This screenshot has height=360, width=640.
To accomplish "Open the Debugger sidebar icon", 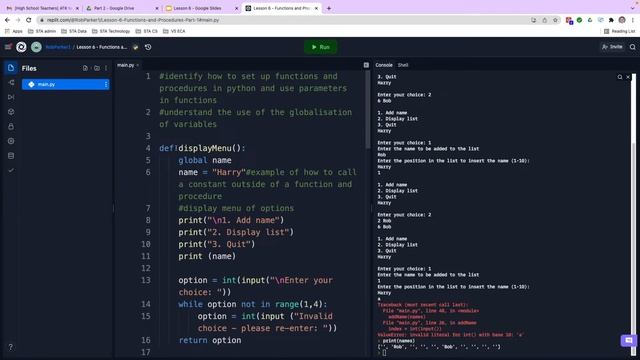I will (x=11, y=97).
